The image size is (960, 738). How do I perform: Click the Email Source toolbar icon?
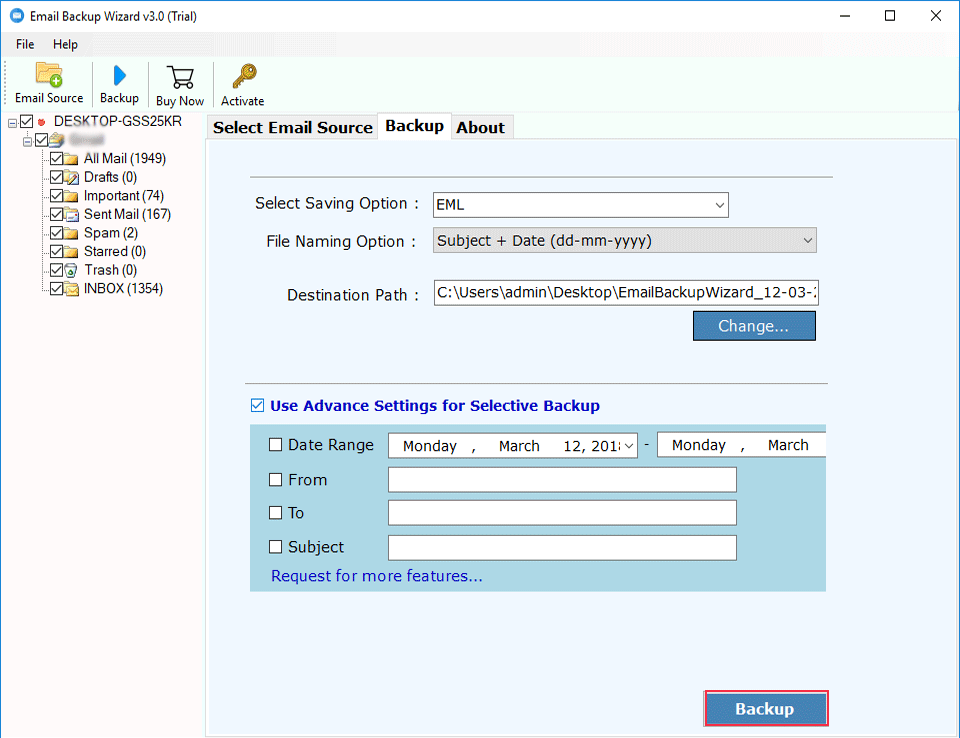(x=49, y=75)
